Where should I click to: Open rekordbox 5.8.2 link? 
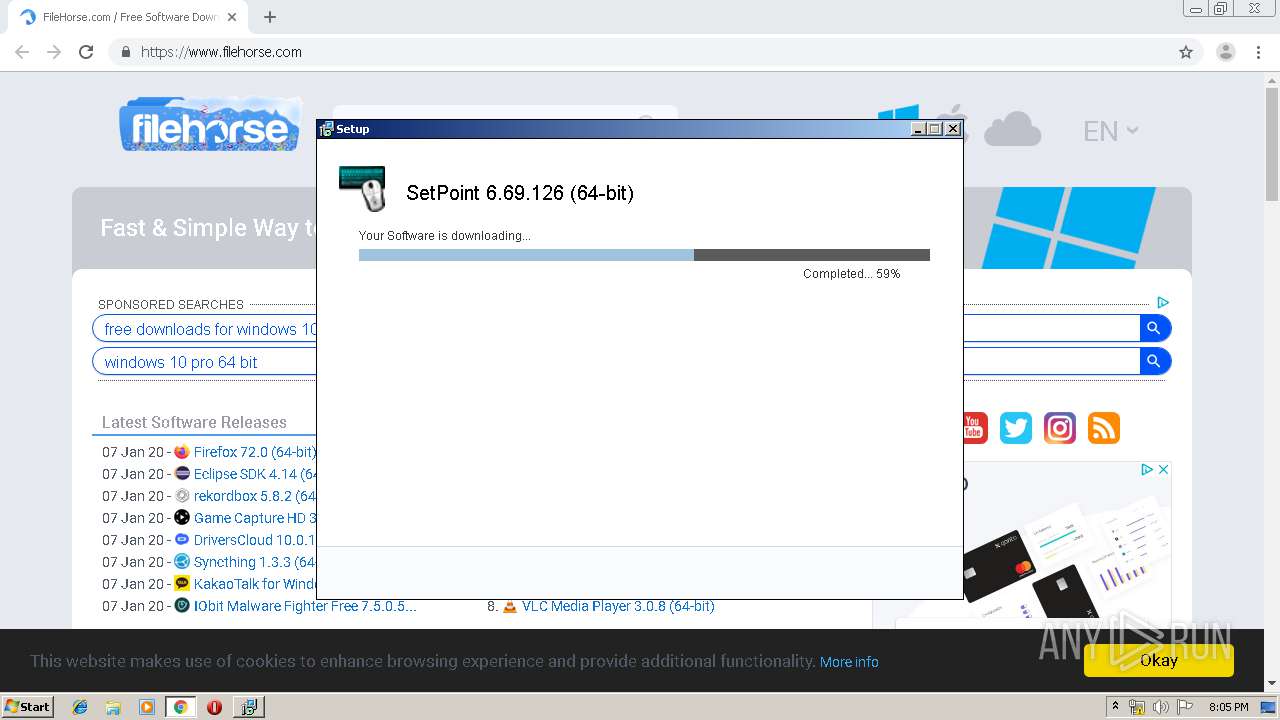[x=255, y=496]
